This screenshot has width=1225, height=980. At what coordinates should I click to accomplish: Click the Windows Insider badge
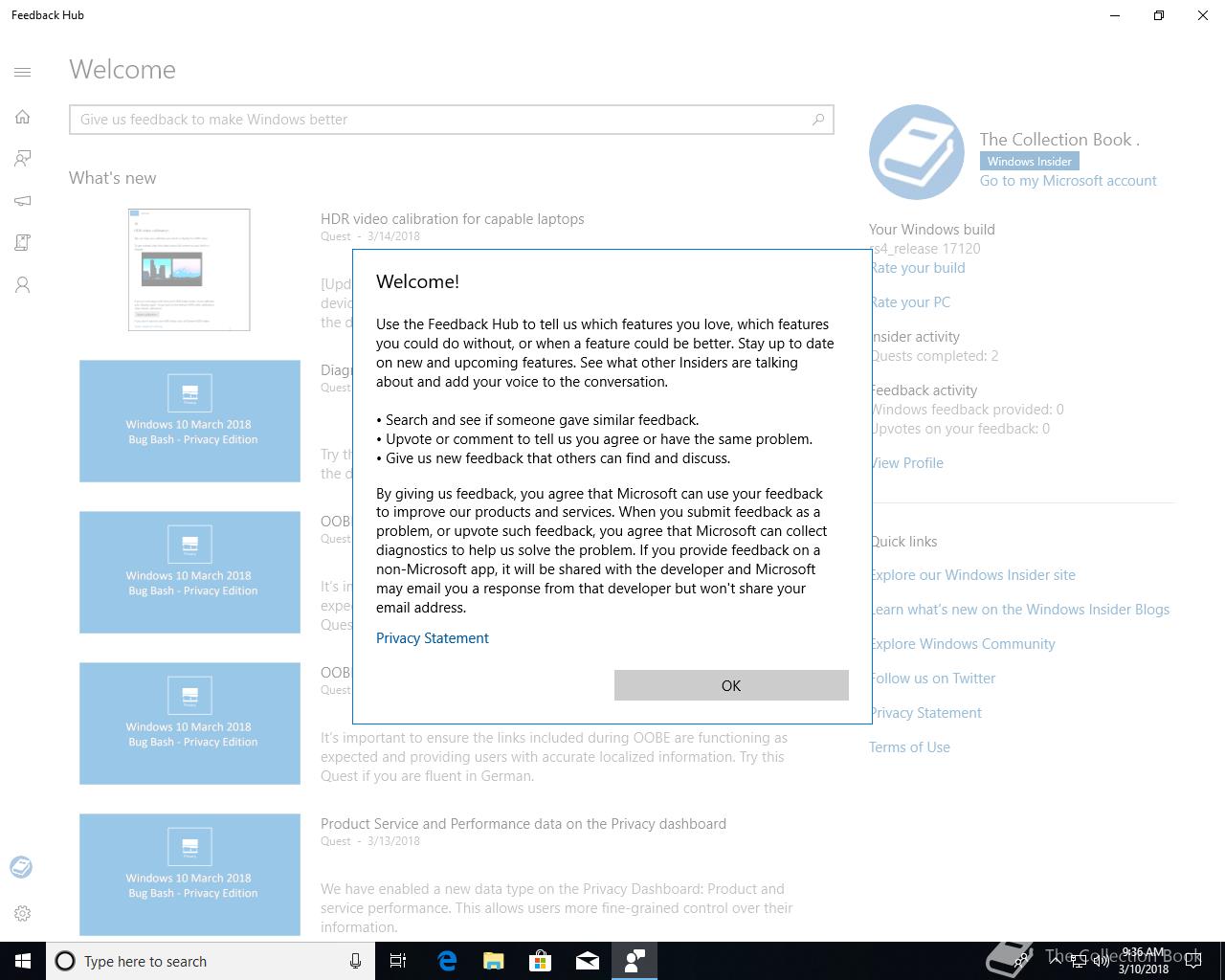pos(1030,161)
